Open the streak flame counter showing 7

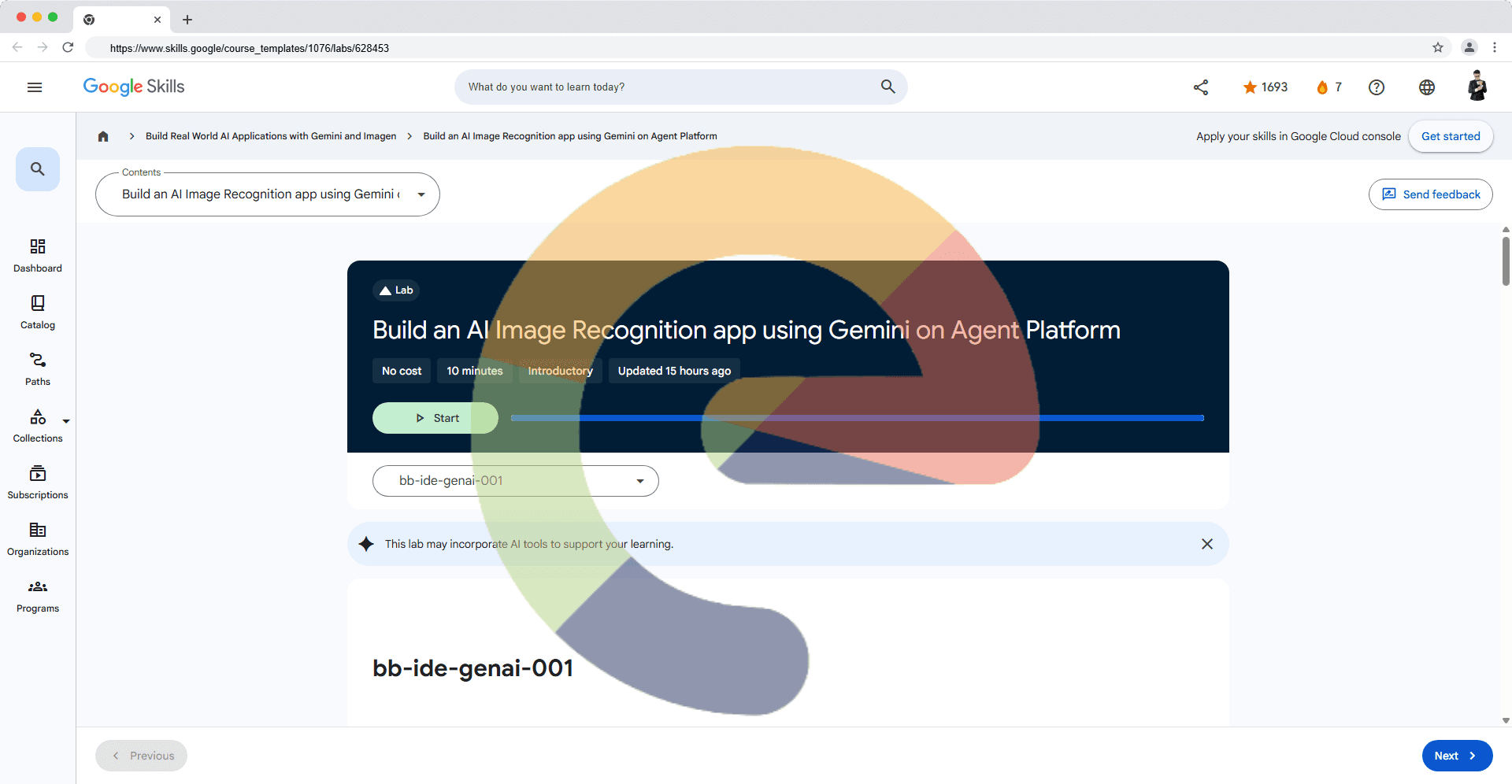(x=1329, y=87)
